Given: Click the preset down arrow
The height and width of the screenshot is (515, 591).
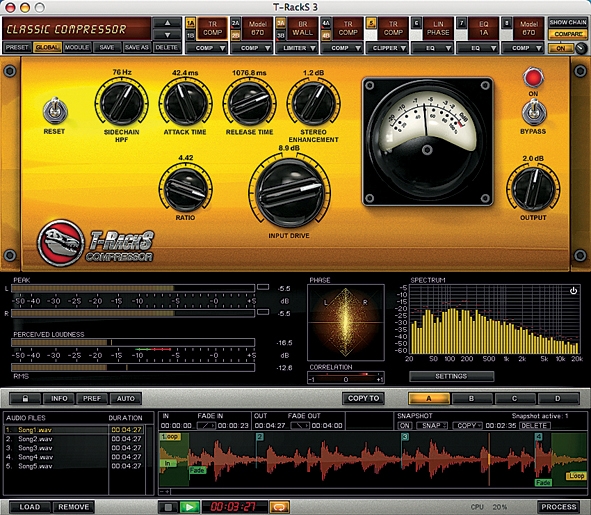Looking at the screenshot, I should pos(167,35).
